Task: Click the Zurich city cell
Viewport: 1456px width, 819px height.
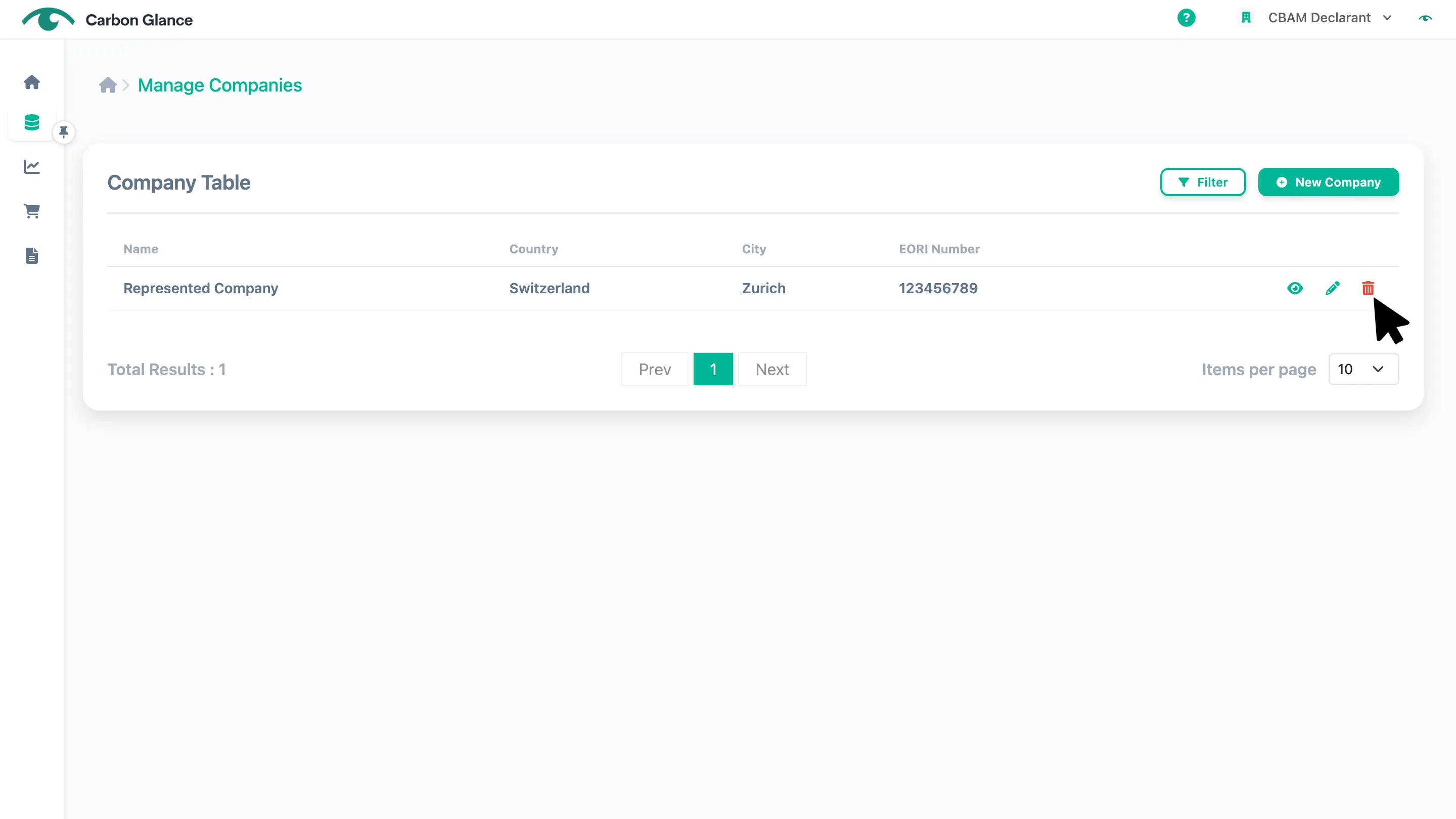Action: pos(763,288)
